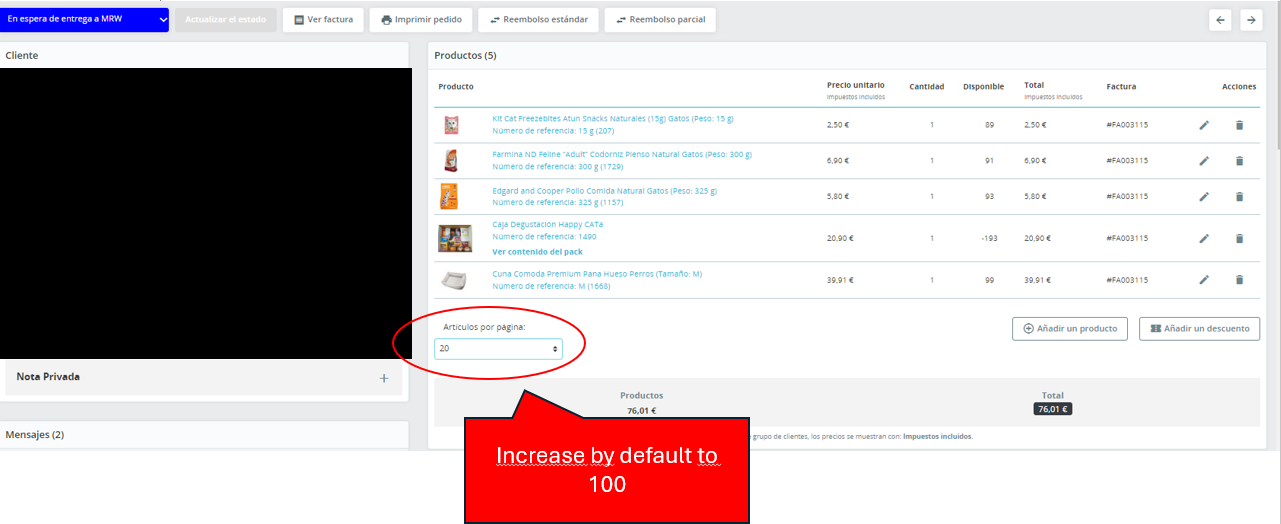Click the Edgard and Cooper product thumbnail

449,196
